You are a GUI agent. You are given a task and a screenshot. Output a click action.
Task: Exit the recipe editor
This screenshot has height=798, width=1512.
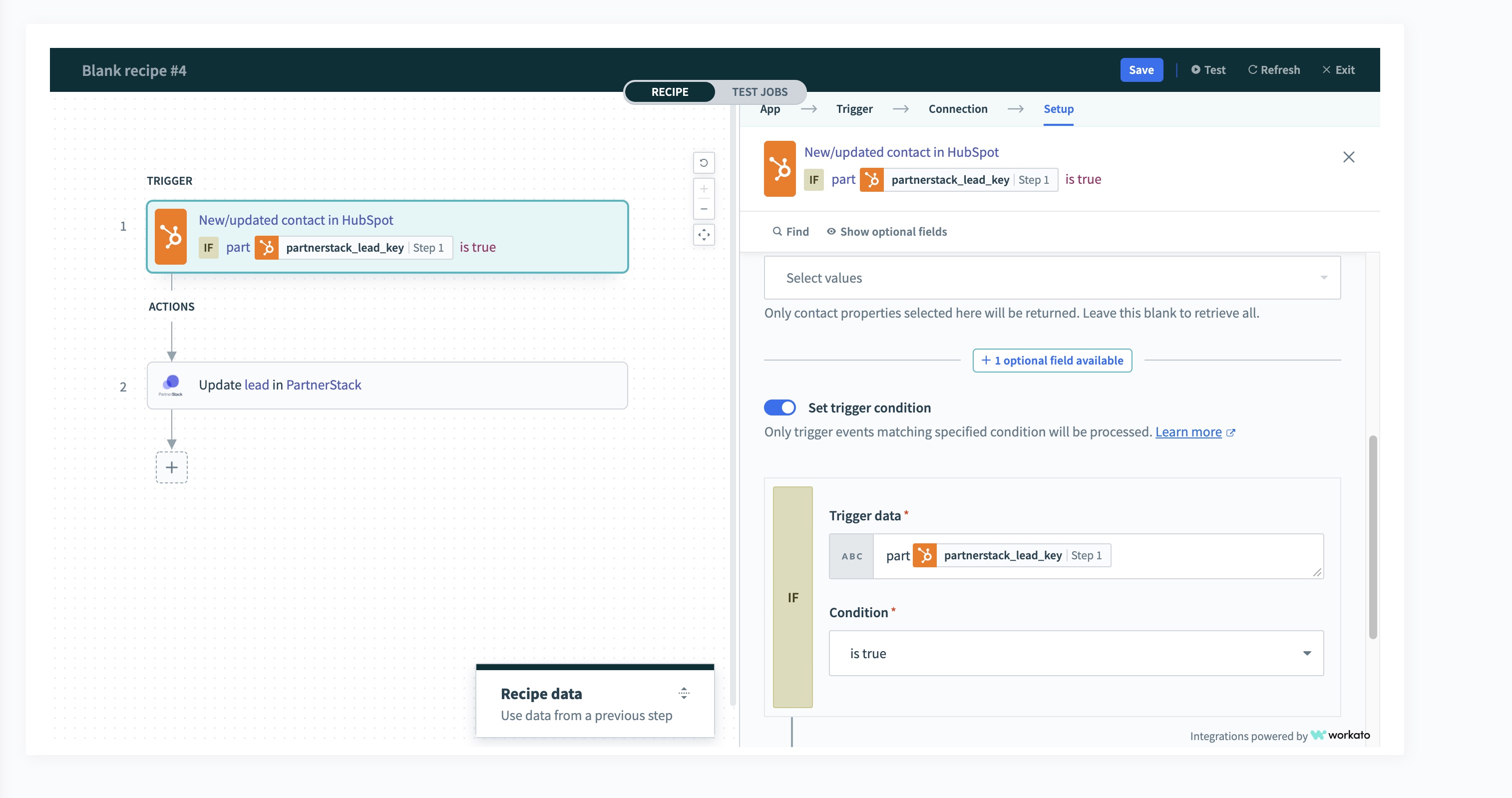(1338, 70)
